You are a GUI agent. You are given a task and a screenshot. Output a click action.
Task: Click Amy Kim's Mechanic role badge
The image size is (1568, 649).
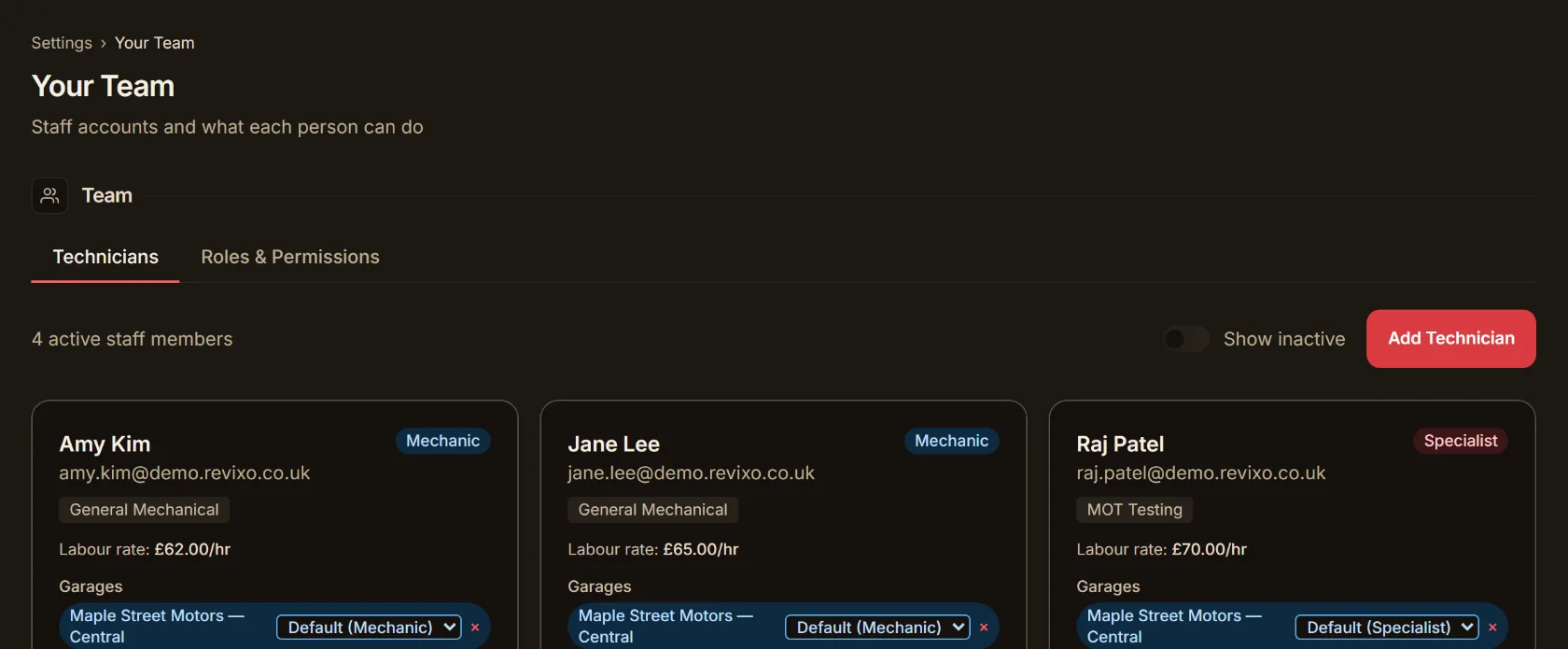click(x=443, y=441)
